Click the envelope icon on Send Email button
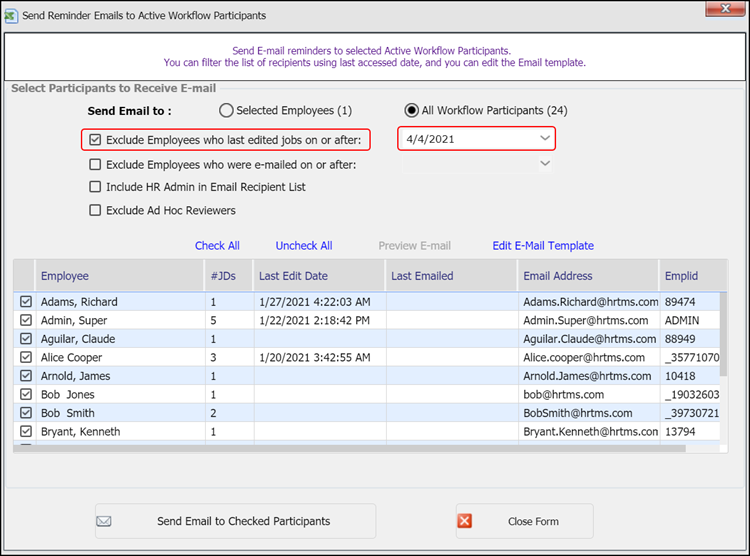 click(104, 521)
